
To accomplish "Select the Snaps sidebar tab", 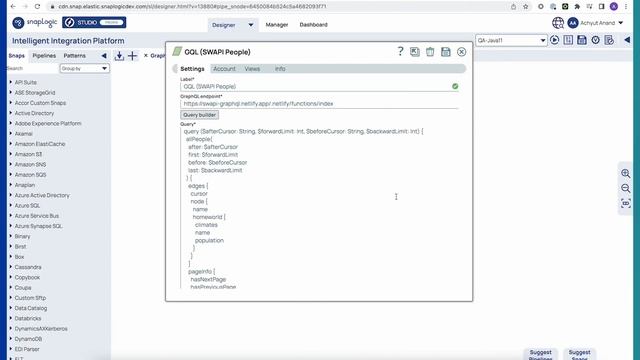I will 17,56.
